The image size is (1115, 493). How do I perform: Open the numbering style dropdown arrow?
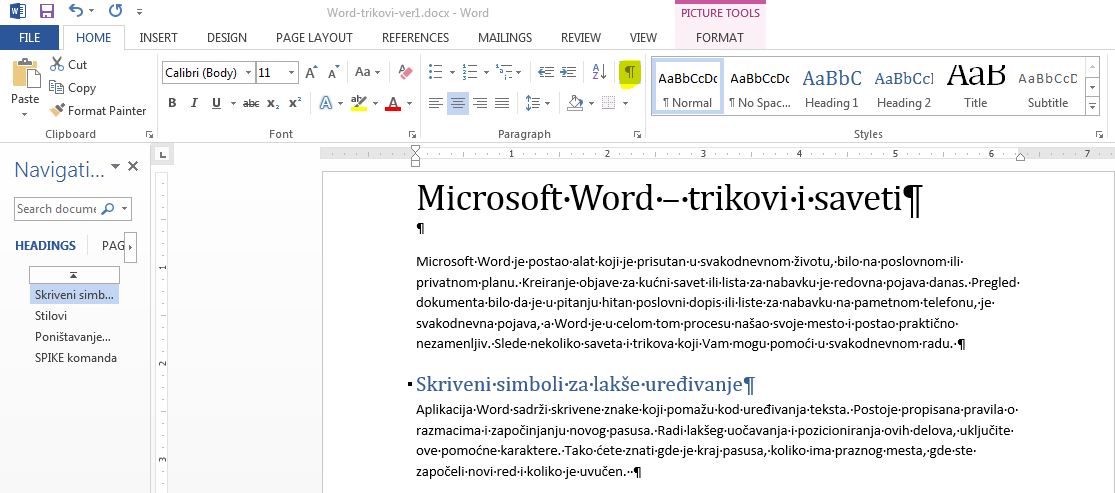click(486, 72)
